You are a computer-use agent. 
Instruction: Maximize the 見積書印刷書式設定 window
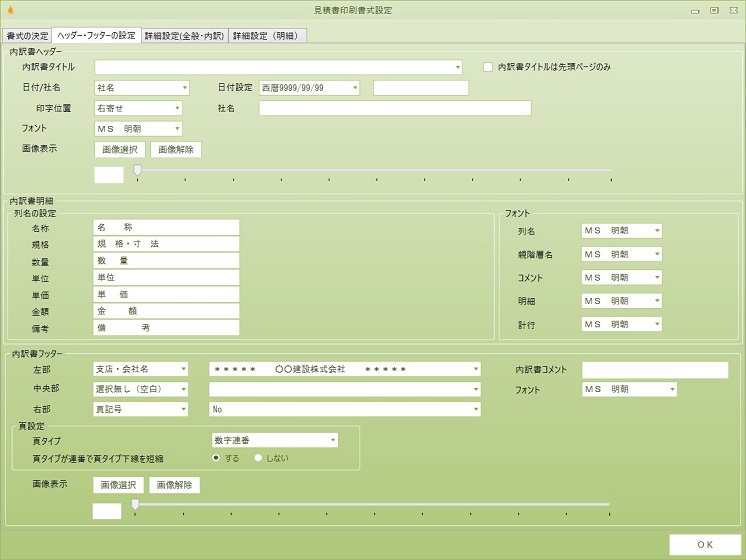tap(714, 10)
